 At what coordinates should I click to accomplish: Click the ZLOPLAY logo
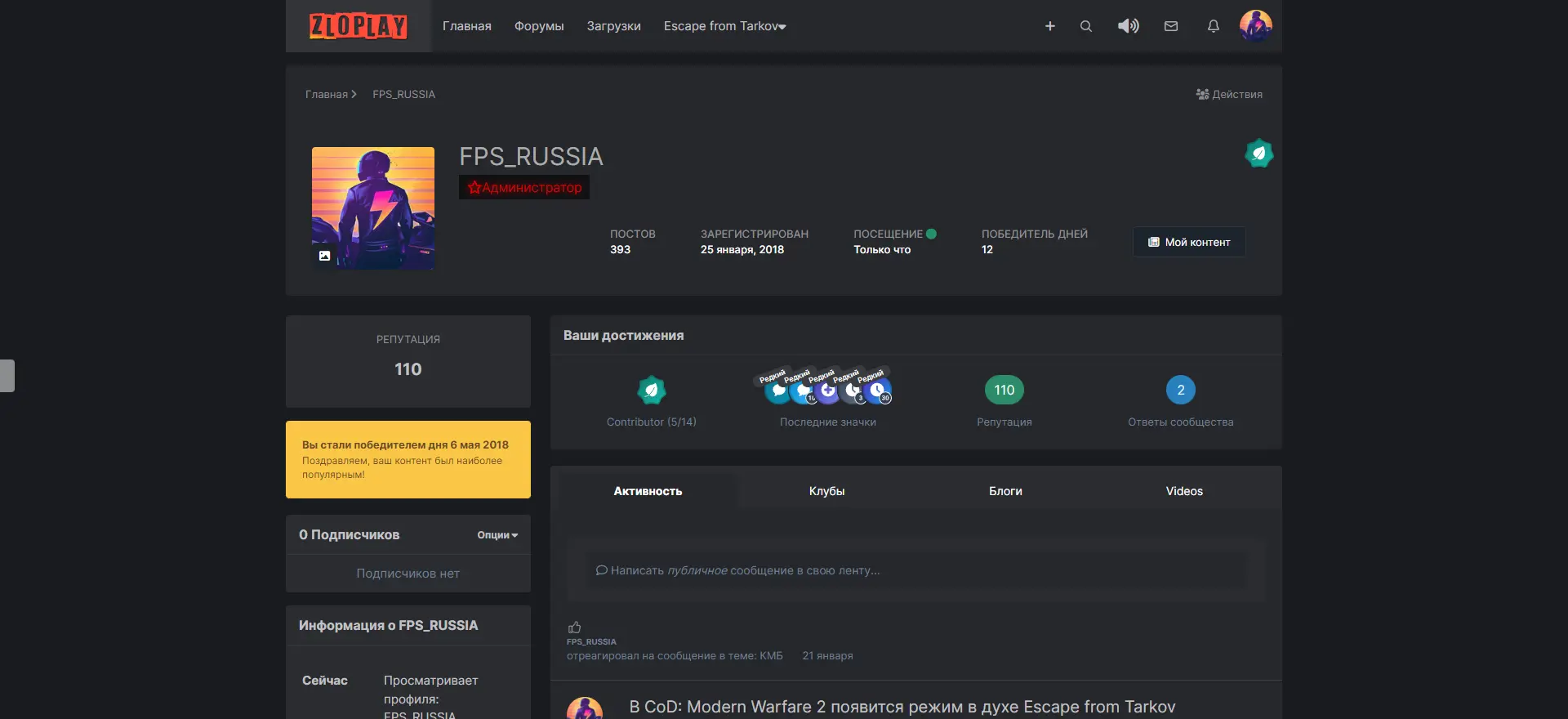359,26
